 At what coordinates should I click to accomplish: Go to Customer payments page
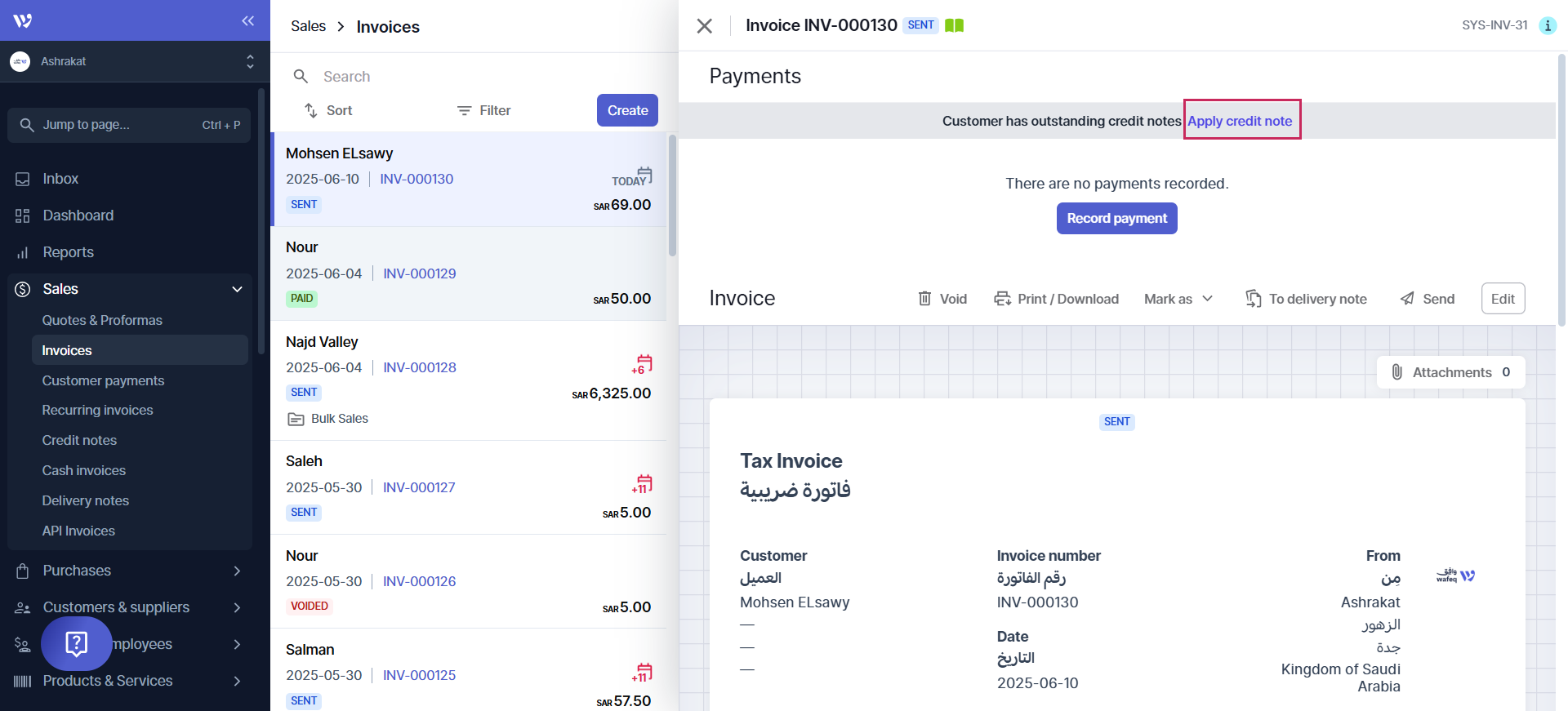(103, 380)
